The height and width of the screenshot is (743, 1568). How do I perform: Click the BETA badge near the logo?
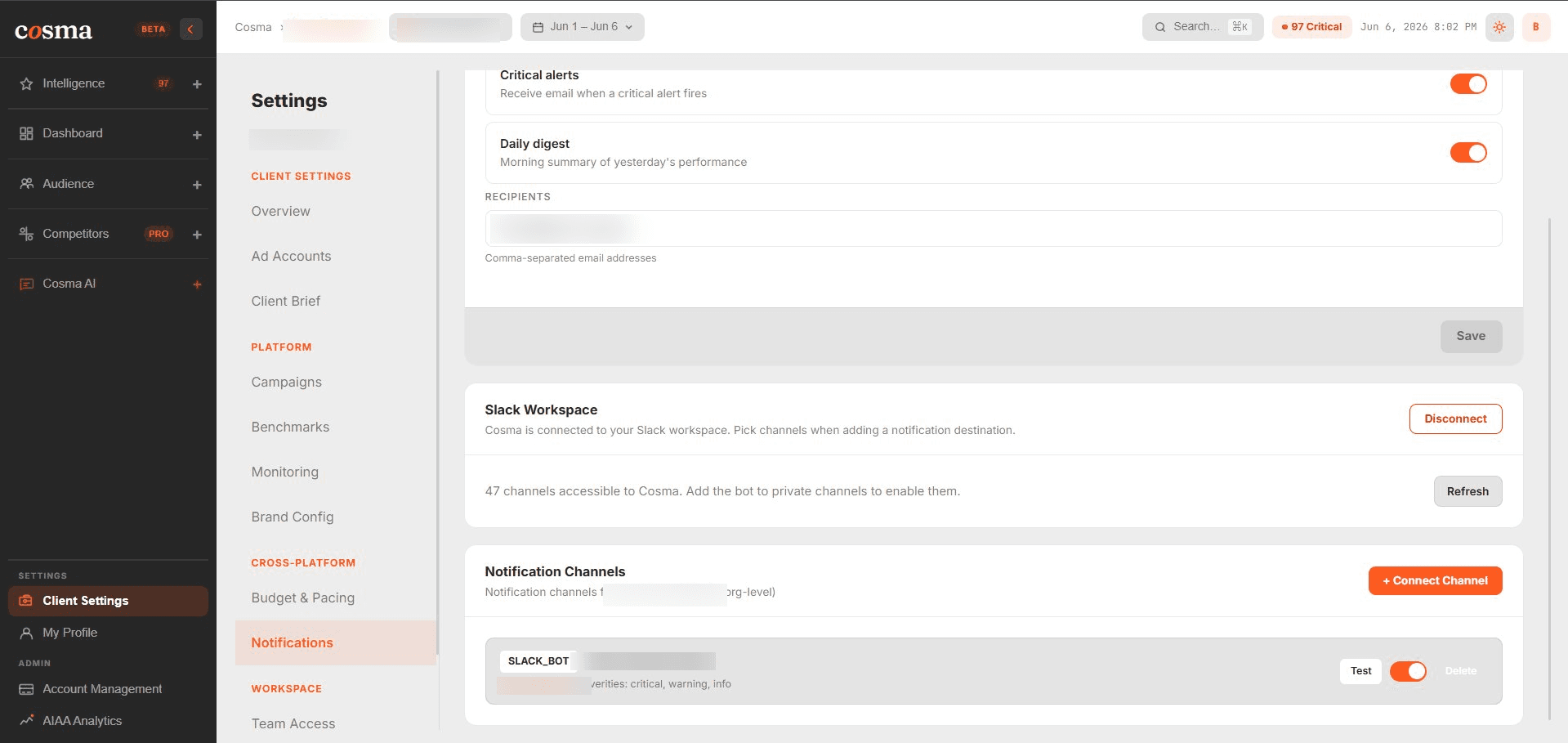[153, 29]
